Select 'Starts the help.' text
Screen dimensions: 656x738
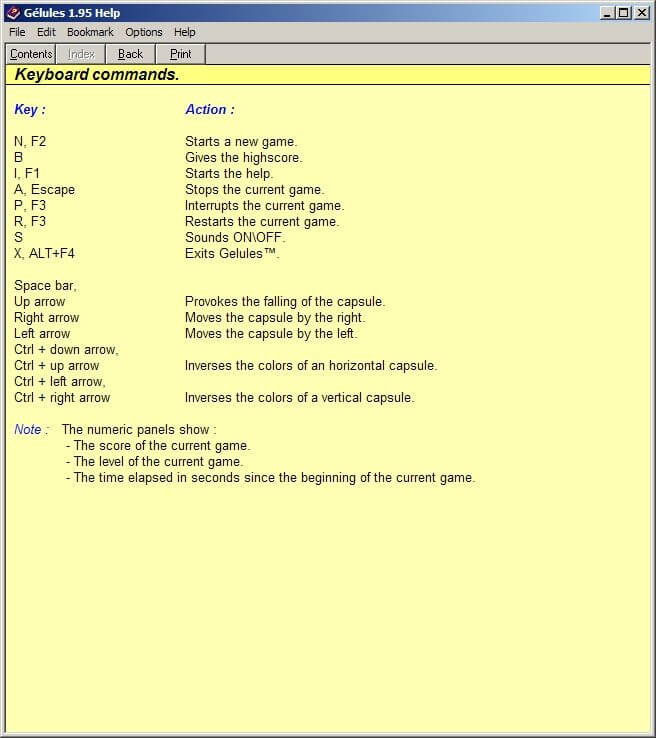point(229,173)
